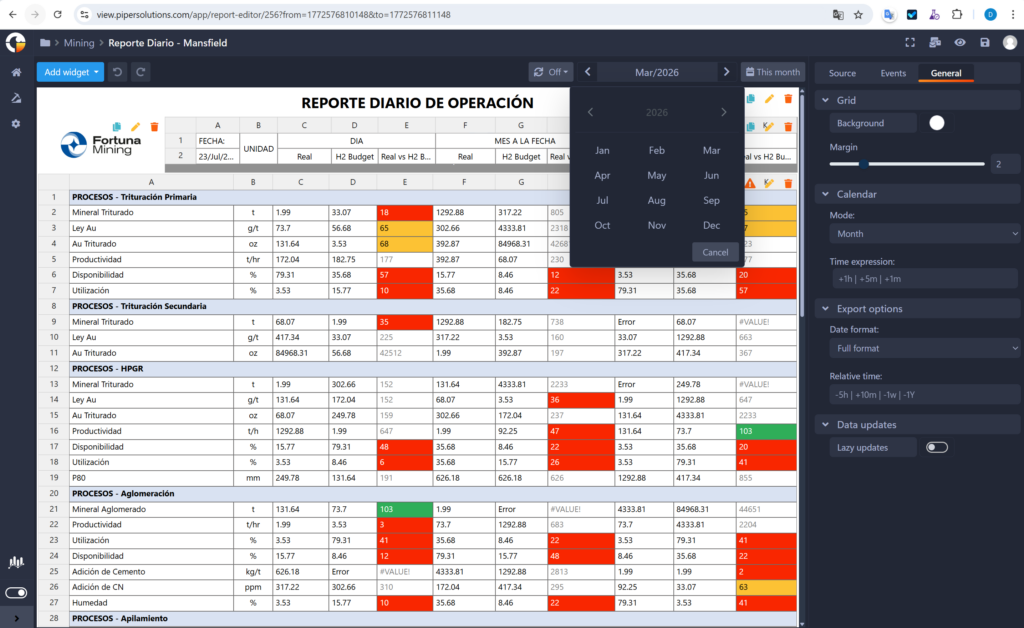
Task: Click Cancel in the month picker
Action: tap(715, 252)
